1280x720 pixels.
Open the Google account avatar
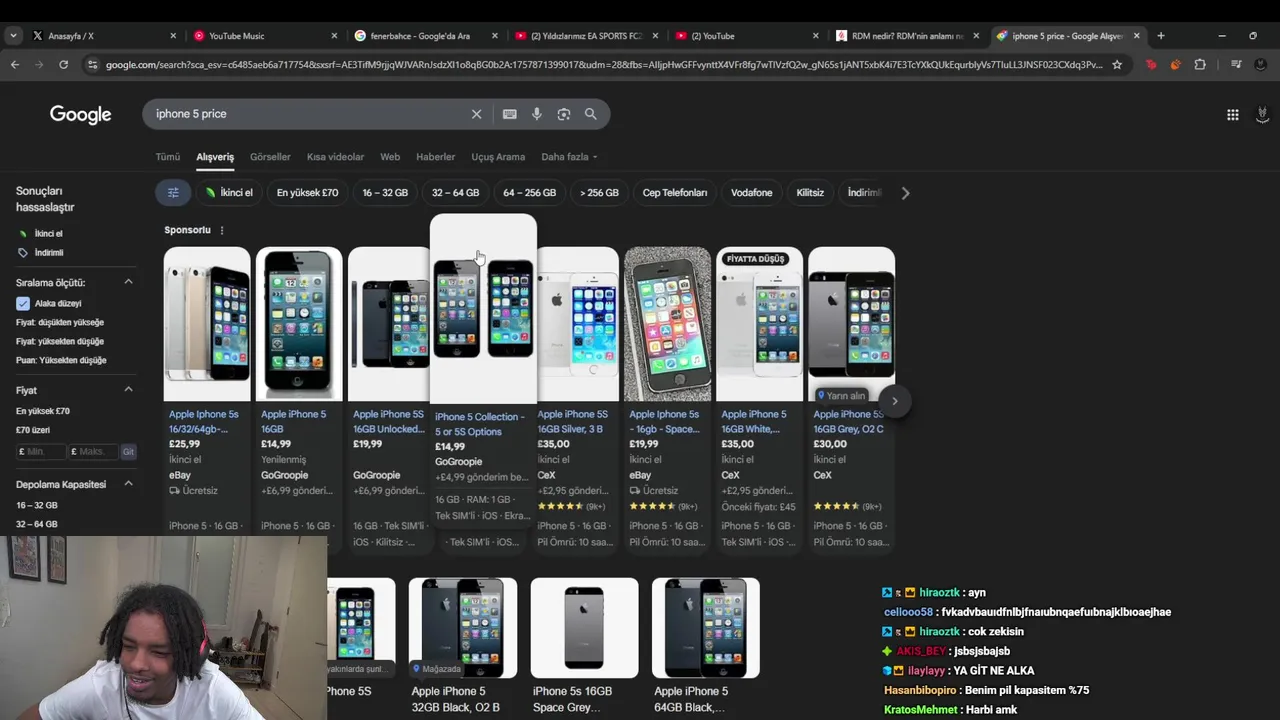(1262, 115)
